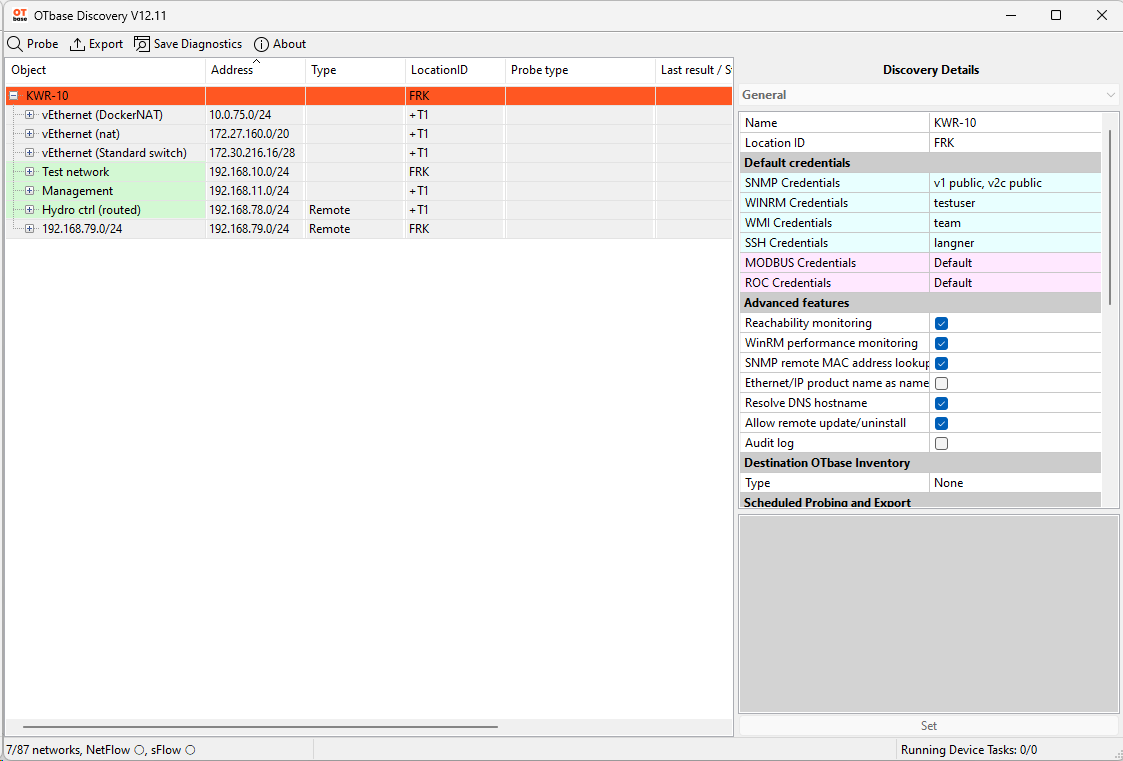Click the Probe toolbar label
The height and width of the screenshot is (761, 1123).
point(42,44)
